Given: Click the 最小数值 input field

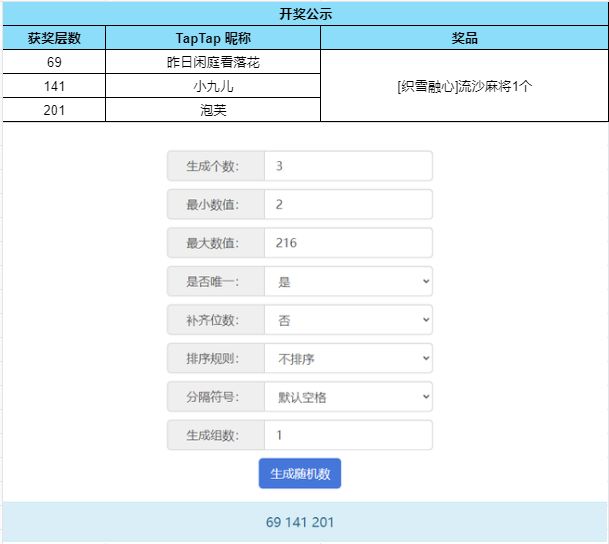Looking at the screenshot, I should 348,205.
